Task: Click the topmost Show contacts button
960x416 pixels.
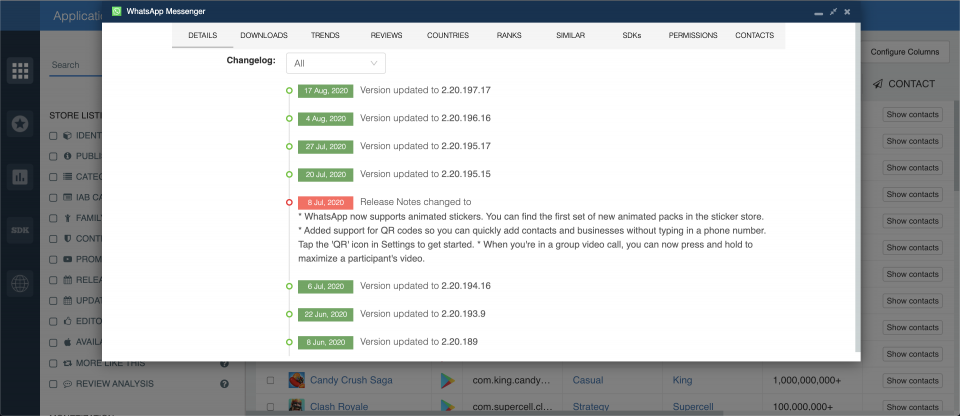Action: point(912,115)
